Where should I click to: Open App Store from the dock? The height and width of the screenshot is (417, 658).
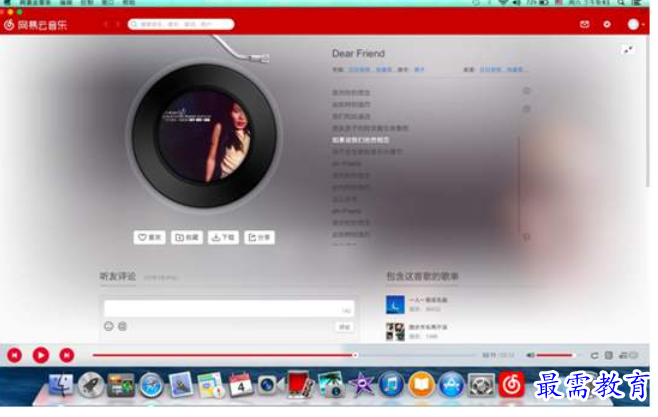[451, 385]
